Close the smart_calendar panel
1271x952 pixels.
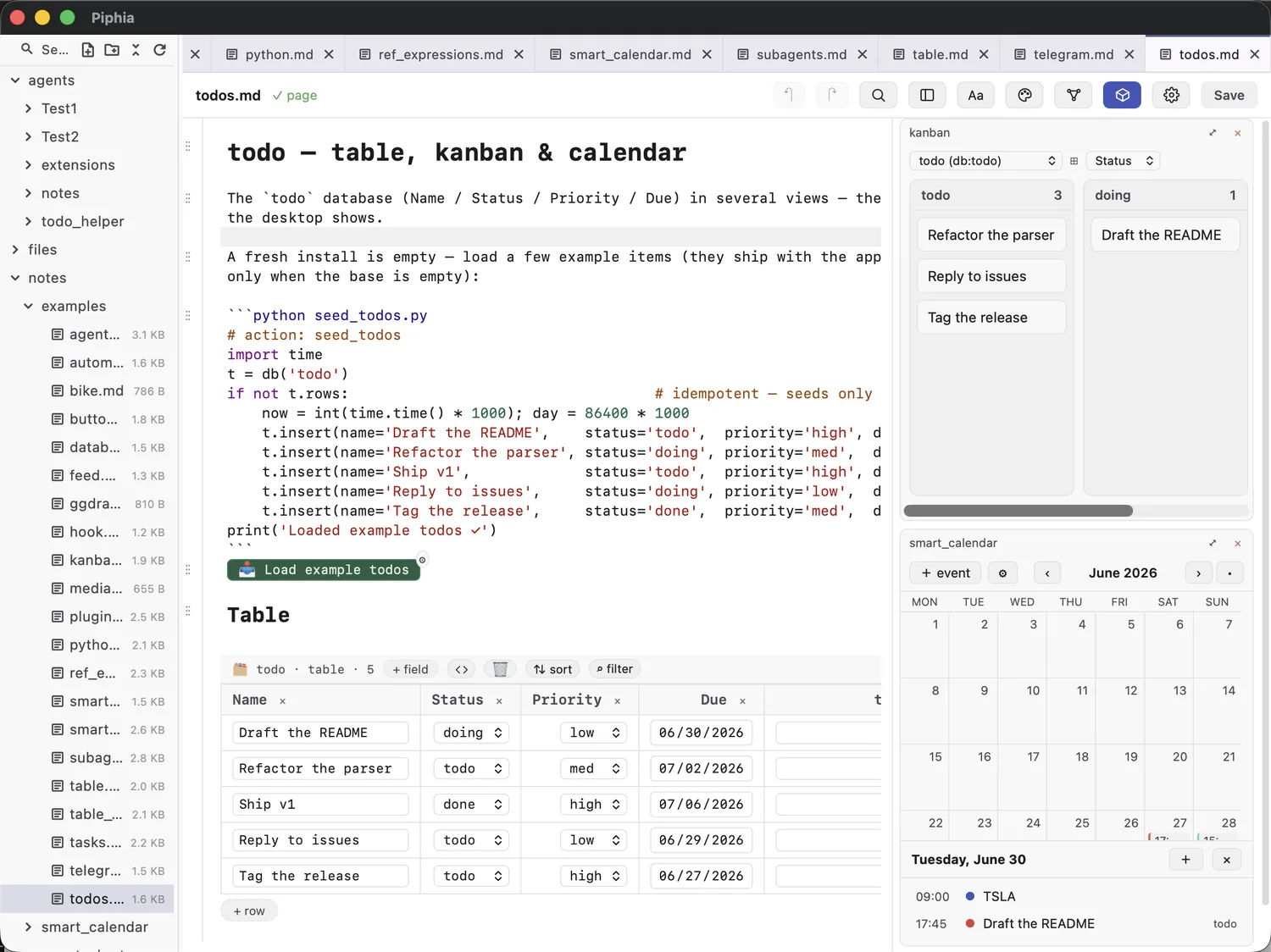[1238, 543]
